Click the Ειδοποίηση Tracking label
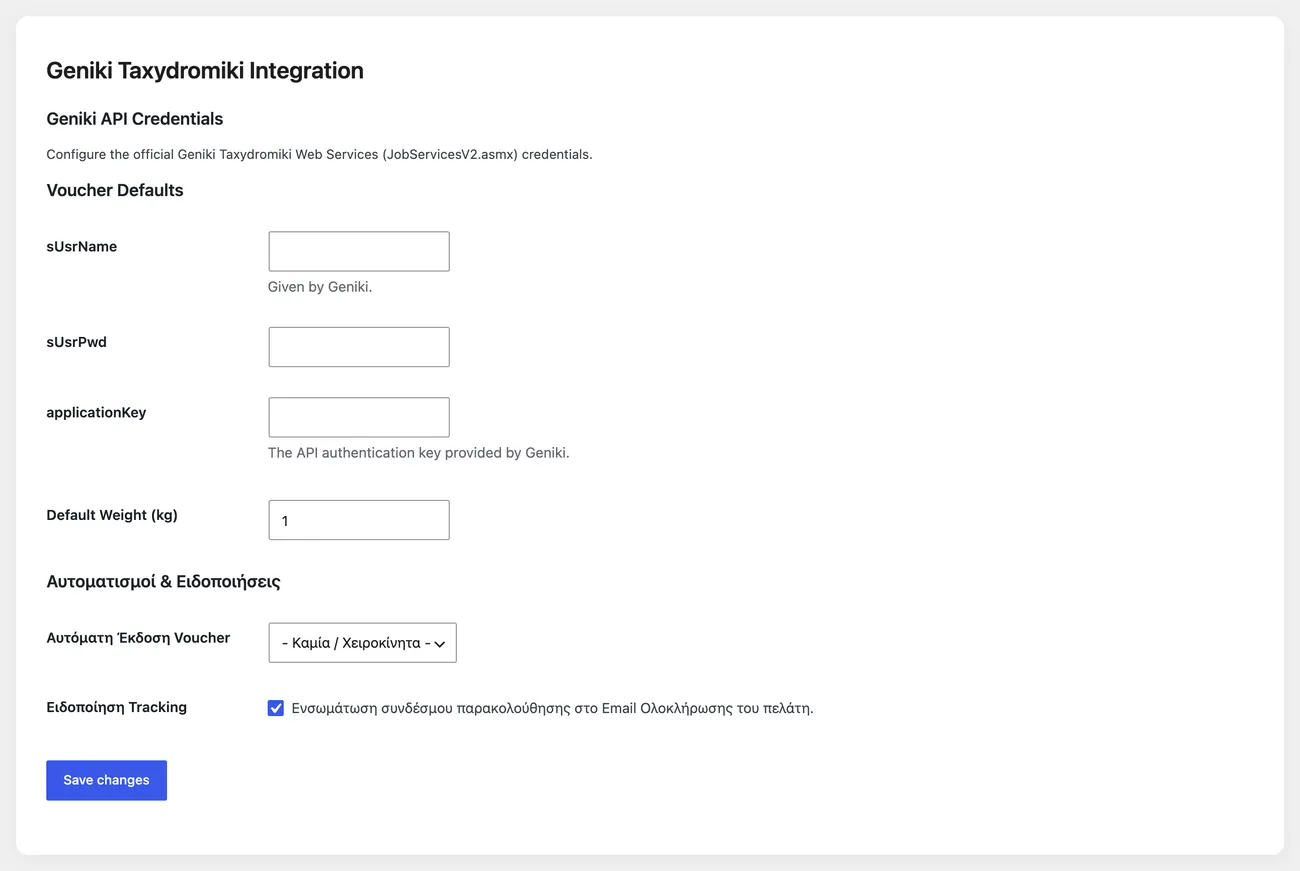 (117, 707)
